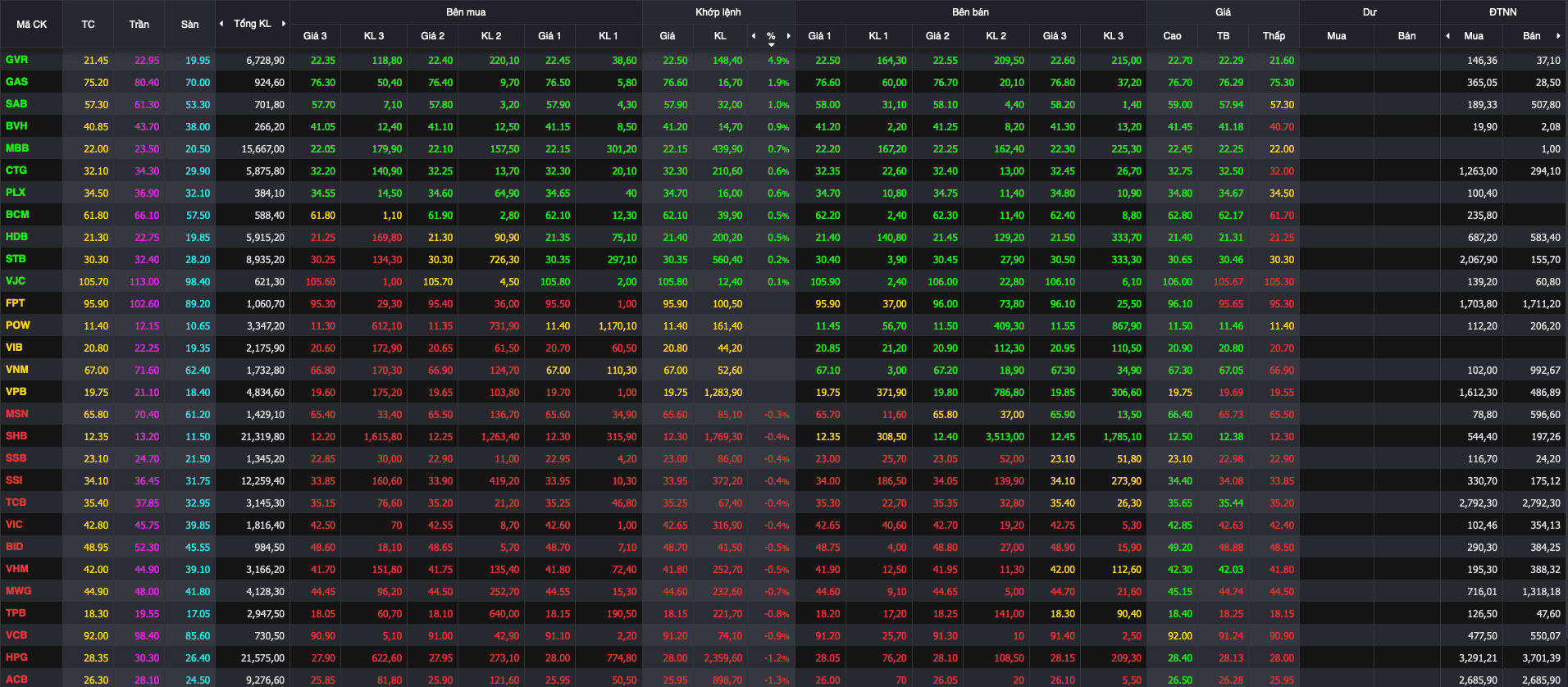1568x687 pixels.
Task: Open the GVR stock symbol
Action: [x=16, y=60]
